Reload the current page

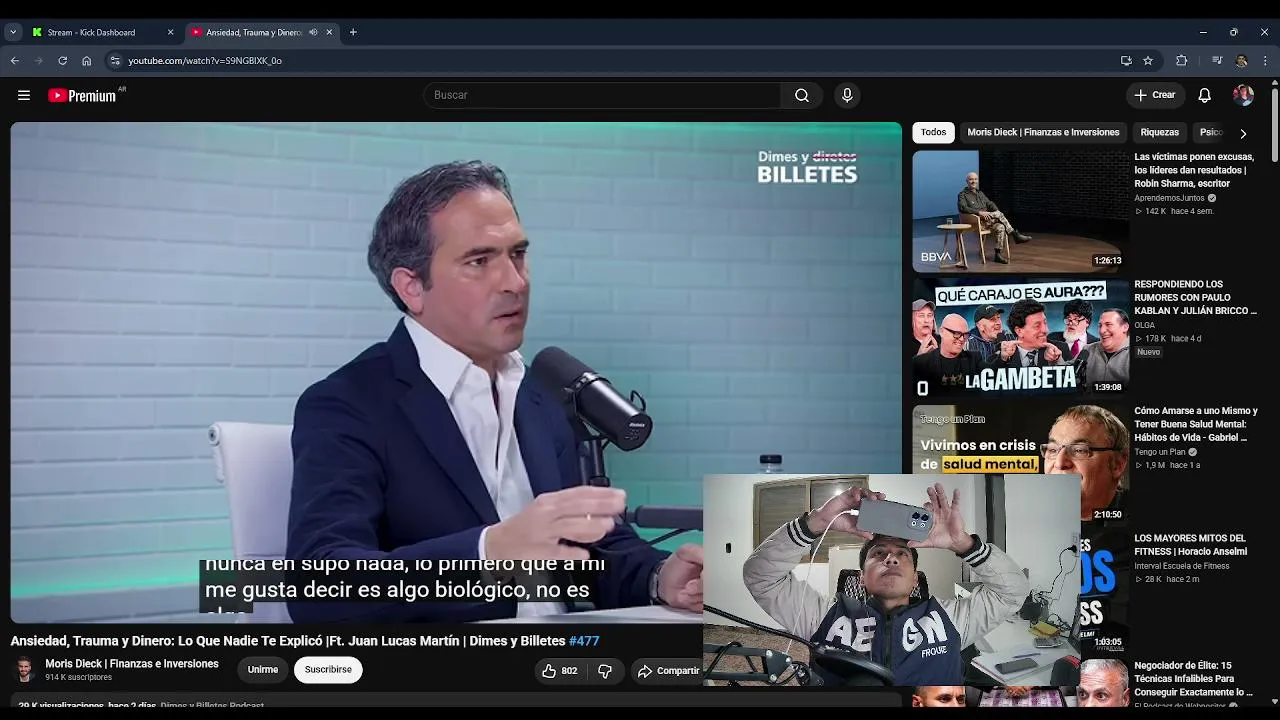click(62, 60)
